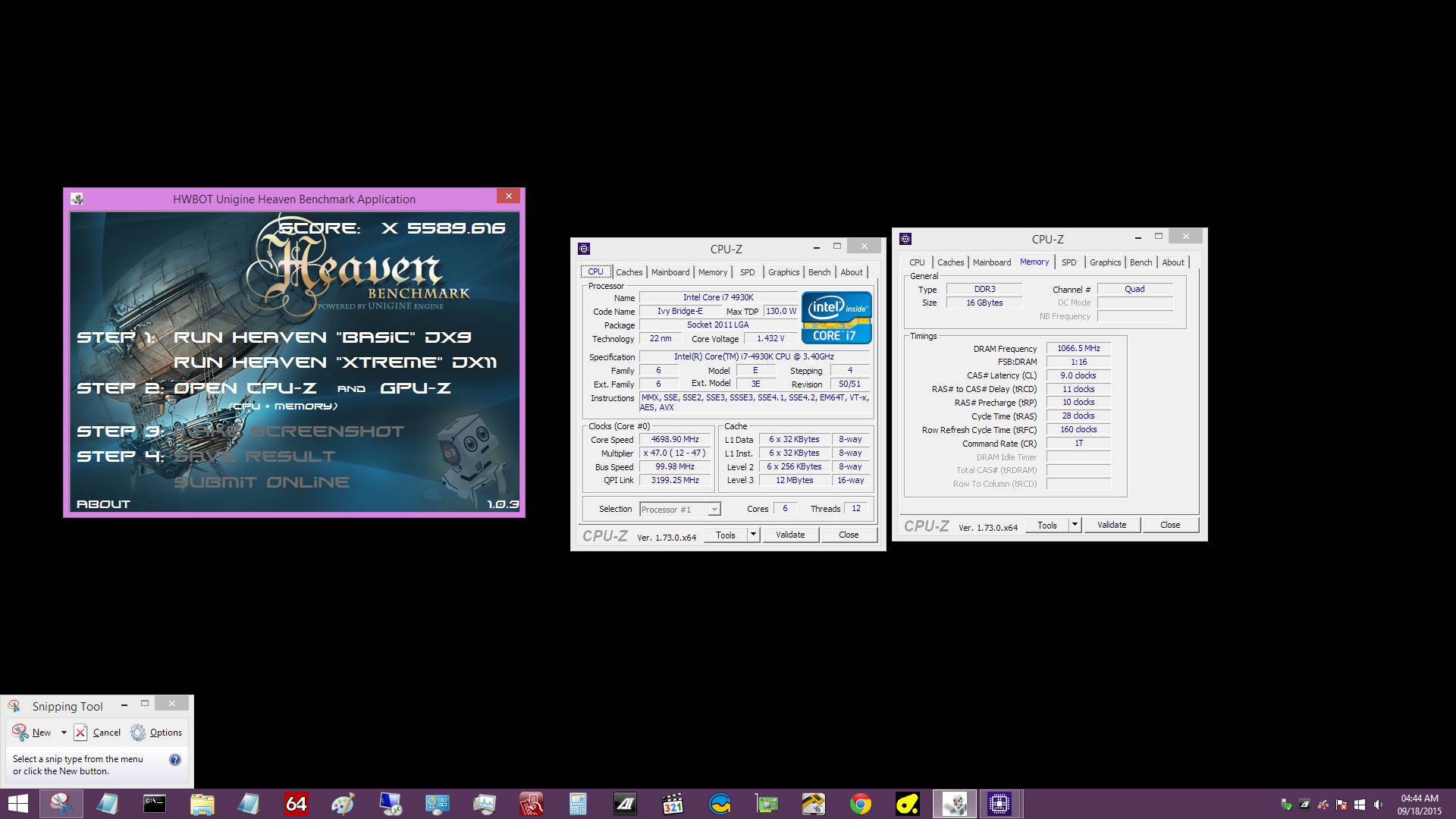The image size is (1456, 819).
Task: Run Heaven "Xtreme" DX11 benchmark
Action: [x=335, y=362]
